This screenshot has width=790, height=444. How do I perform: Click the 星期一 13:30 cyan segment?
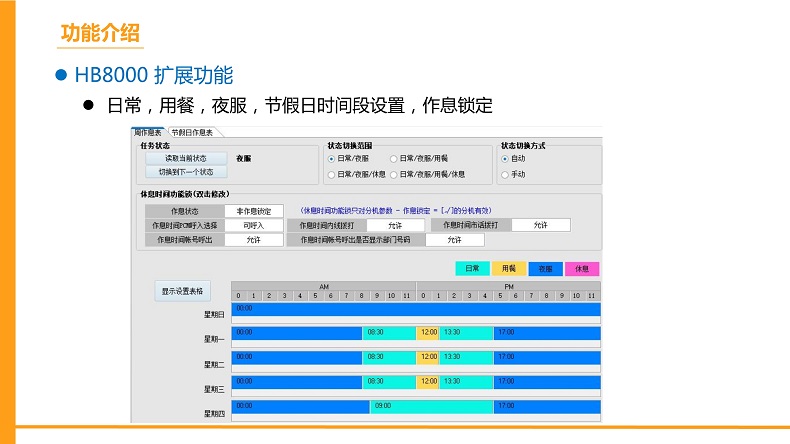(x=467, y=333)
